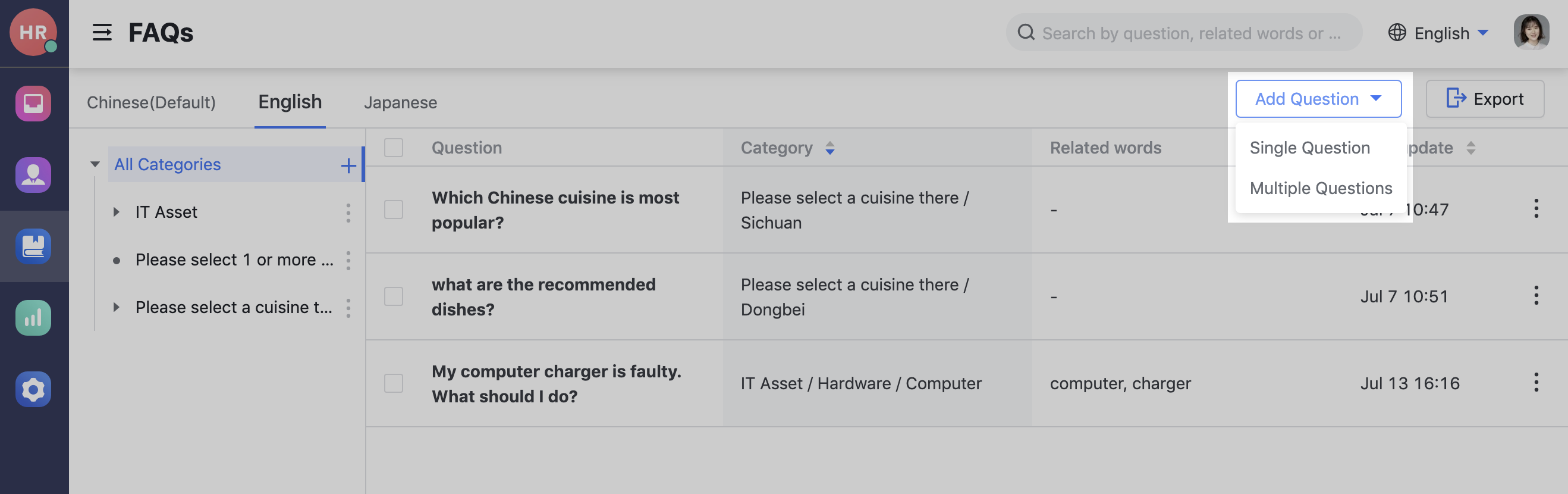The image size is (1568, 494).
Task: Select Single Question option
Action: pos(1310,148)
